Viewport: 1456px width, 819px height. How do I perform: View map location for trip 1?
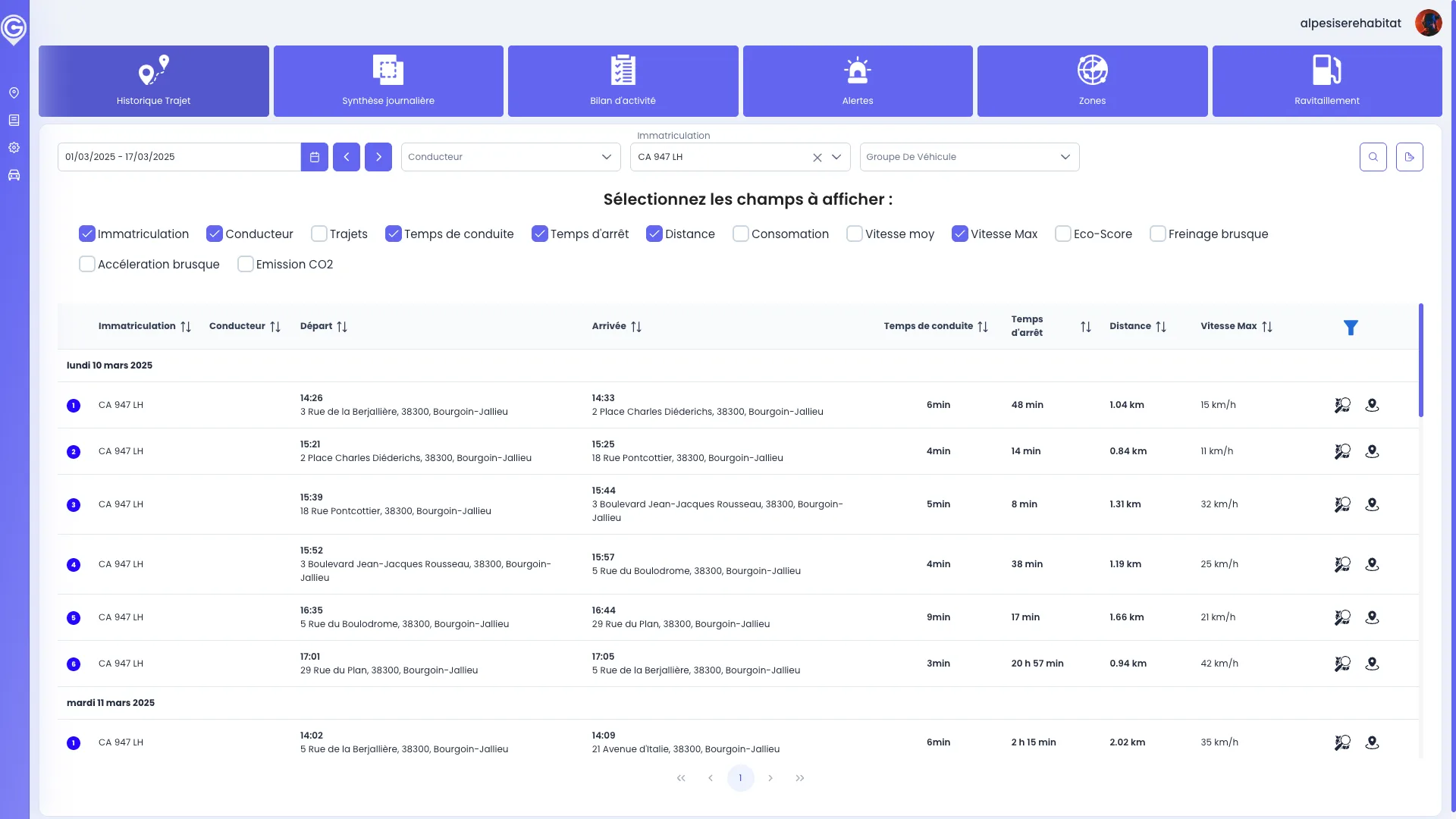click(x=1372, y=405)
